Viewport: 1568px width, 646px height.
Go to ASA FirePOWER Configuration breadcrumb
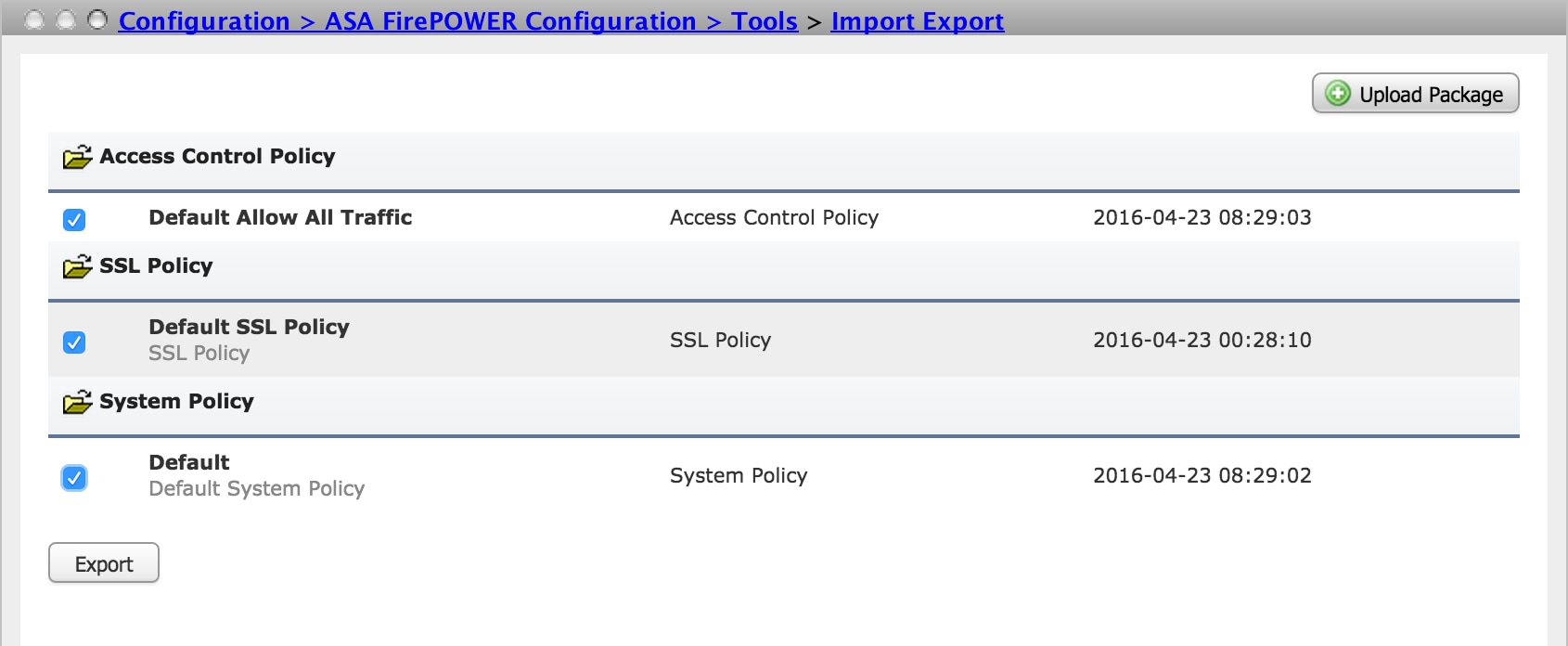[510, 20]
